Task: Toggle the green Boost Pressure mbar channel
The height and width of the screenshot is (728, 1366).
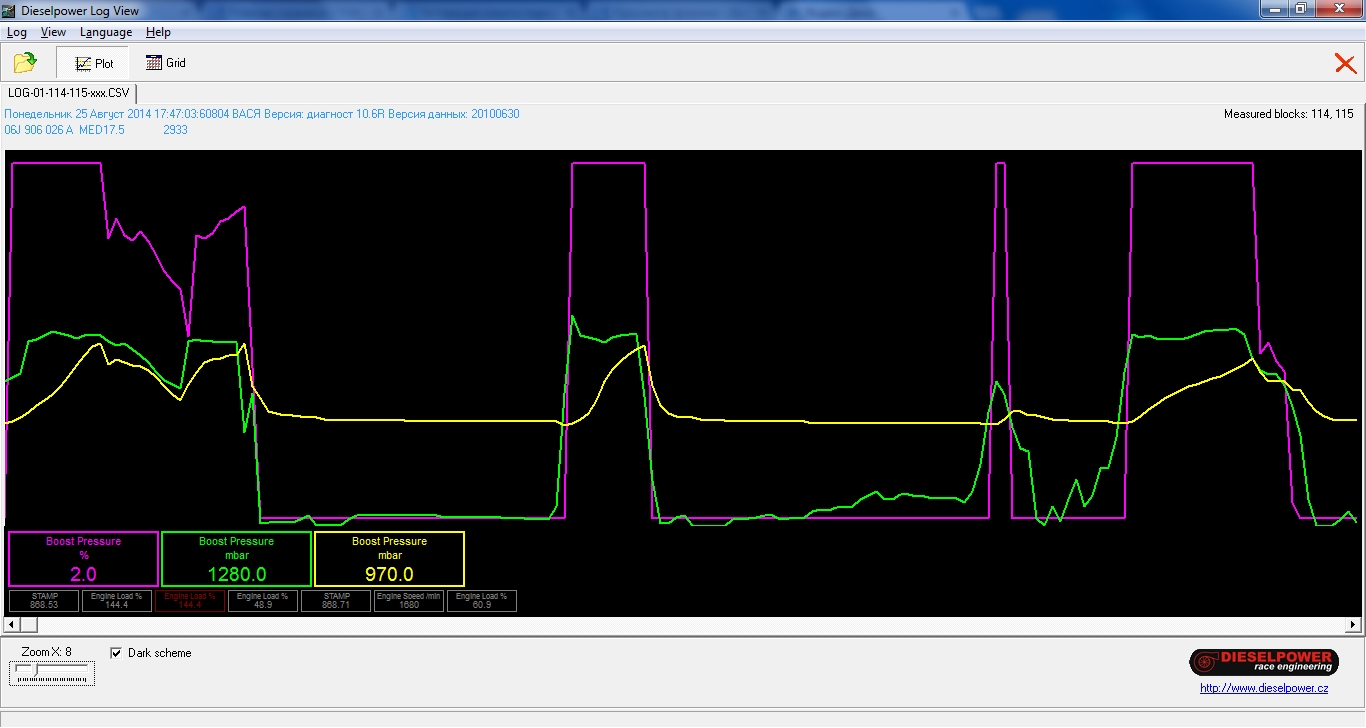Action: point(236,559)
